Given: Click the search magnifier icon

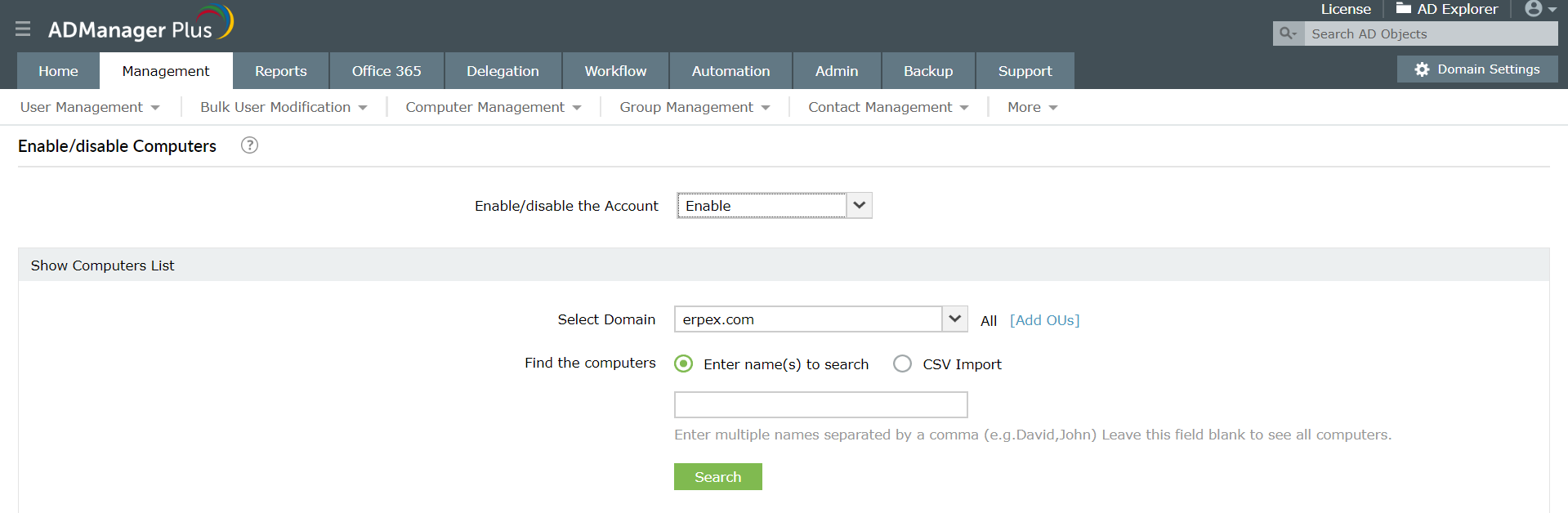Looking at the screenshot, I should (x=1288, y=33).
